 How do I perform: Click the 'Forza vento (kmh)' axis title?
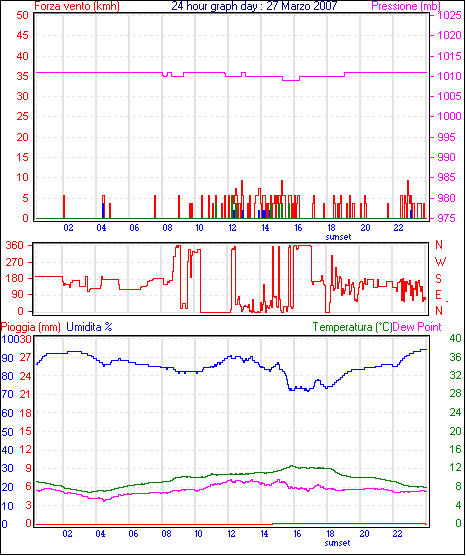77,6
